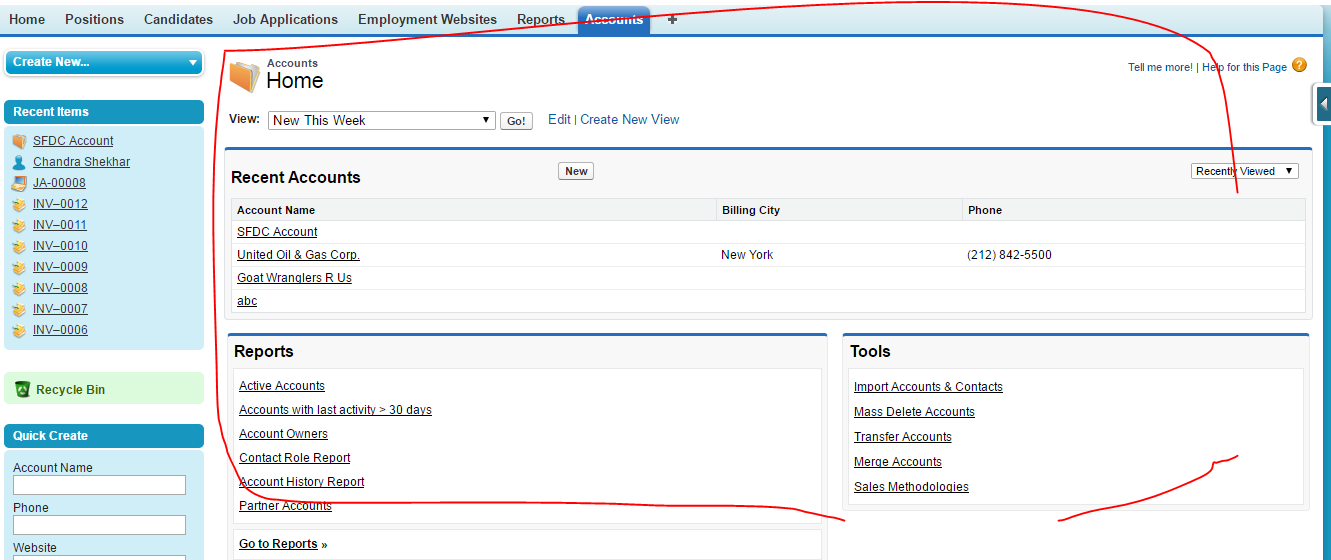The image size is (1331, 560).
Task: Open JA-00008 link in Recent Items
Action: 59,183
